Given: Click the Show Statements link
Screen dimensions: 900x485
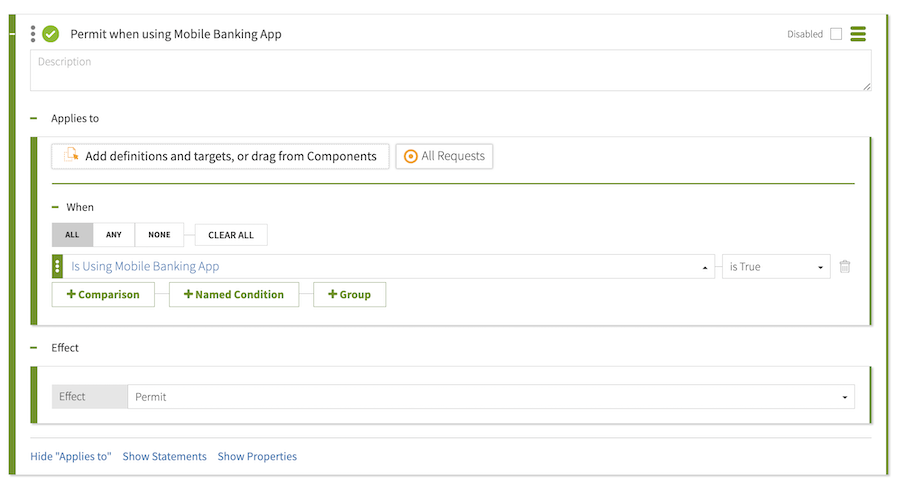Looking at the screenshot, I should 164,456.
